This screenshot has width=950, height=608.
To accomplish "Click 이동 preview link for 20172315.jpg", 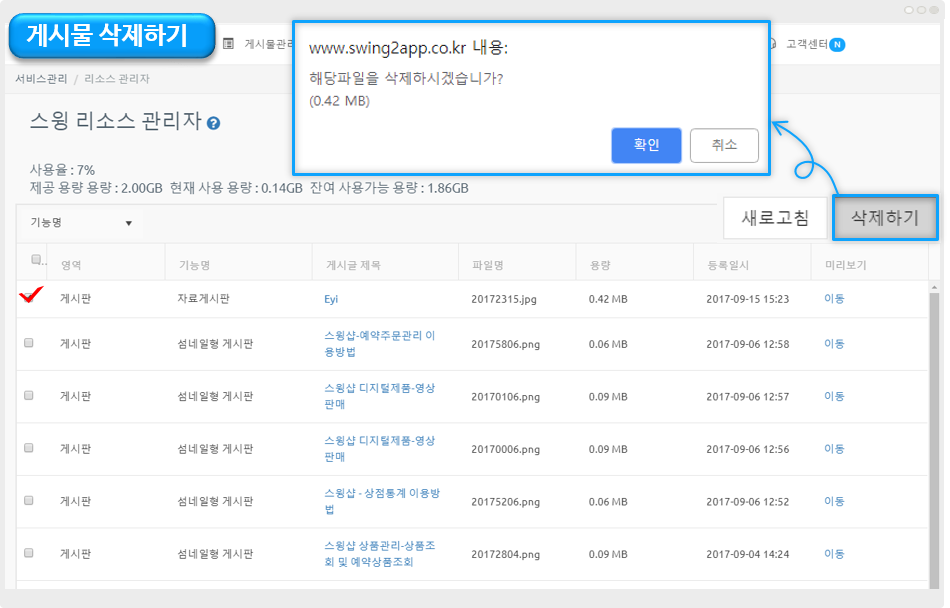I will coord(834,299).
